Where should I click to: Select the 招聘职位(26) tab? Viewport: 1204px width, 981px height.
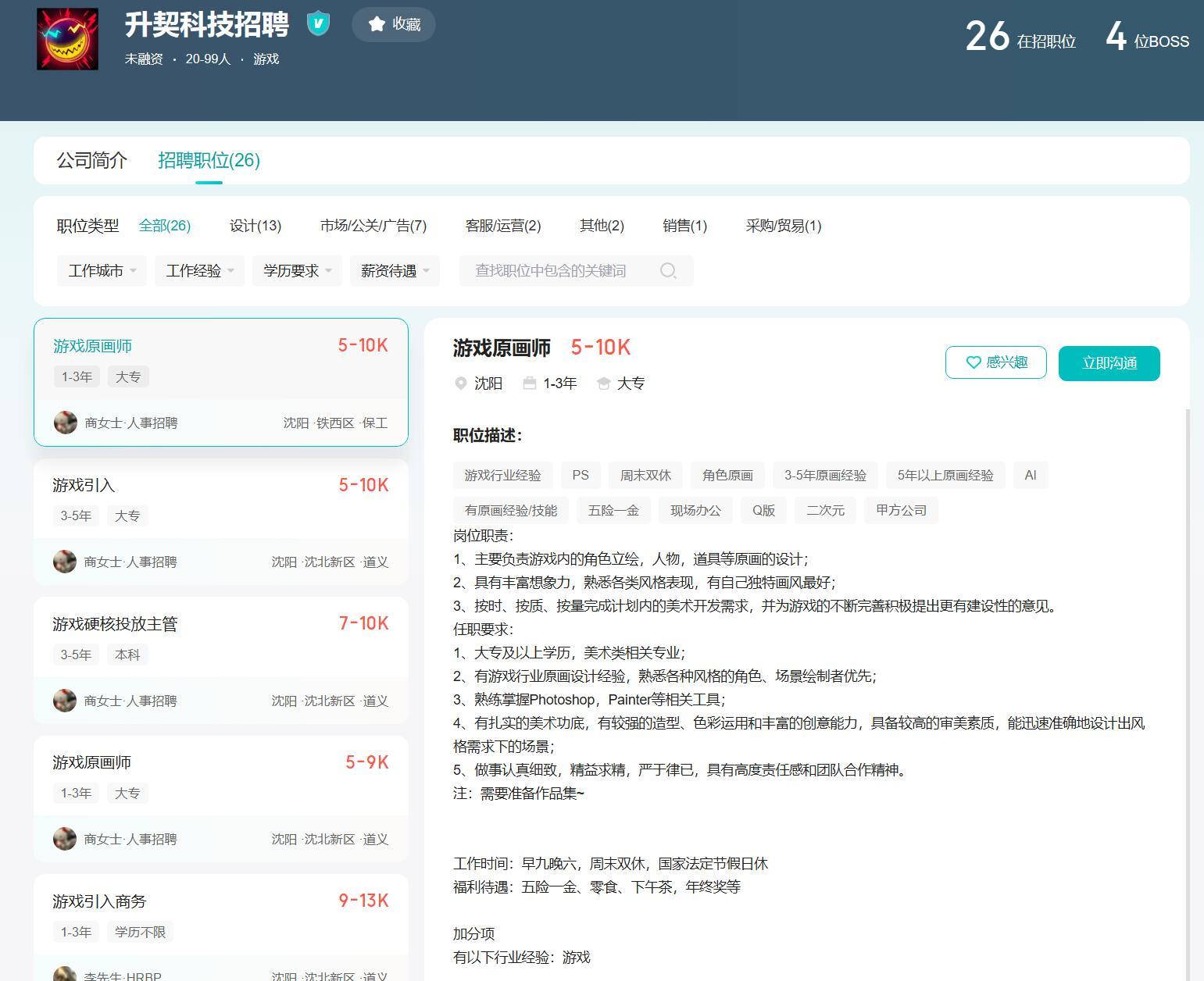click(209, 160)
